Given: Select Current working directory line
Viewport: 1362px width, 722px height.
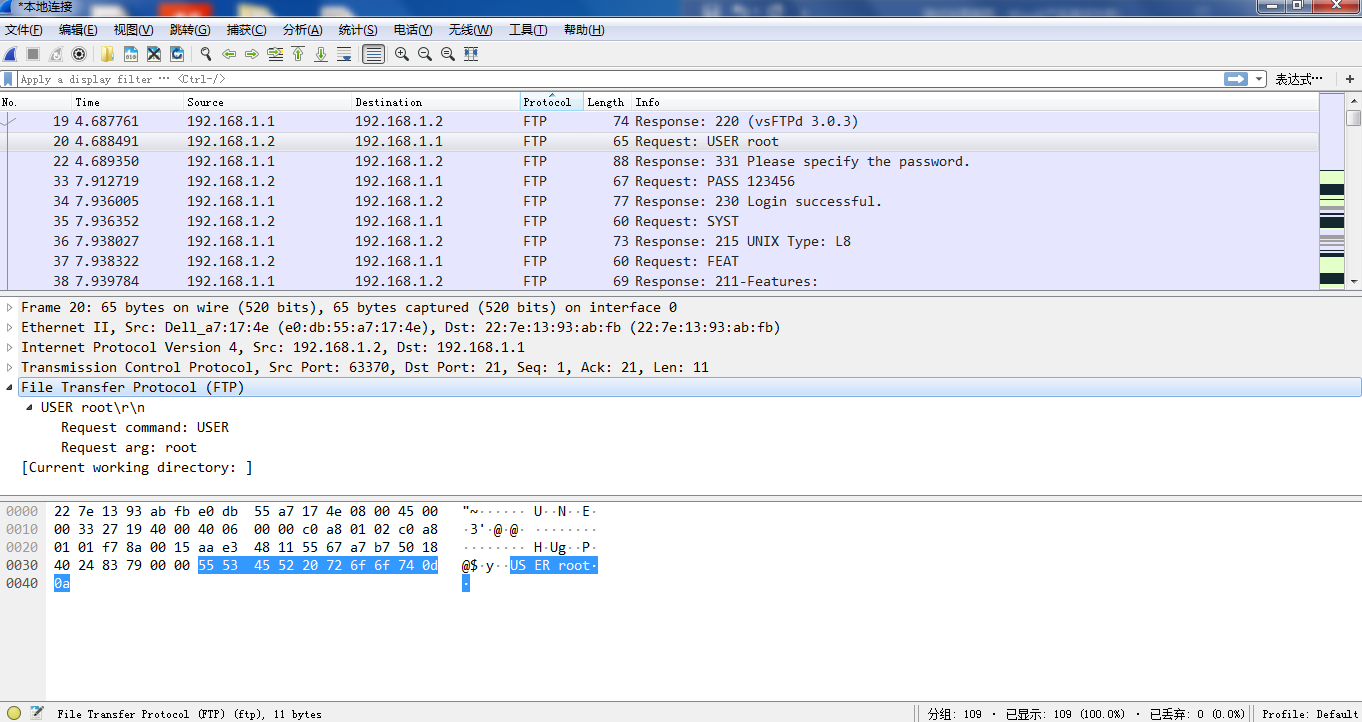Looking at the screenshot, I should (x=137, y=467).
